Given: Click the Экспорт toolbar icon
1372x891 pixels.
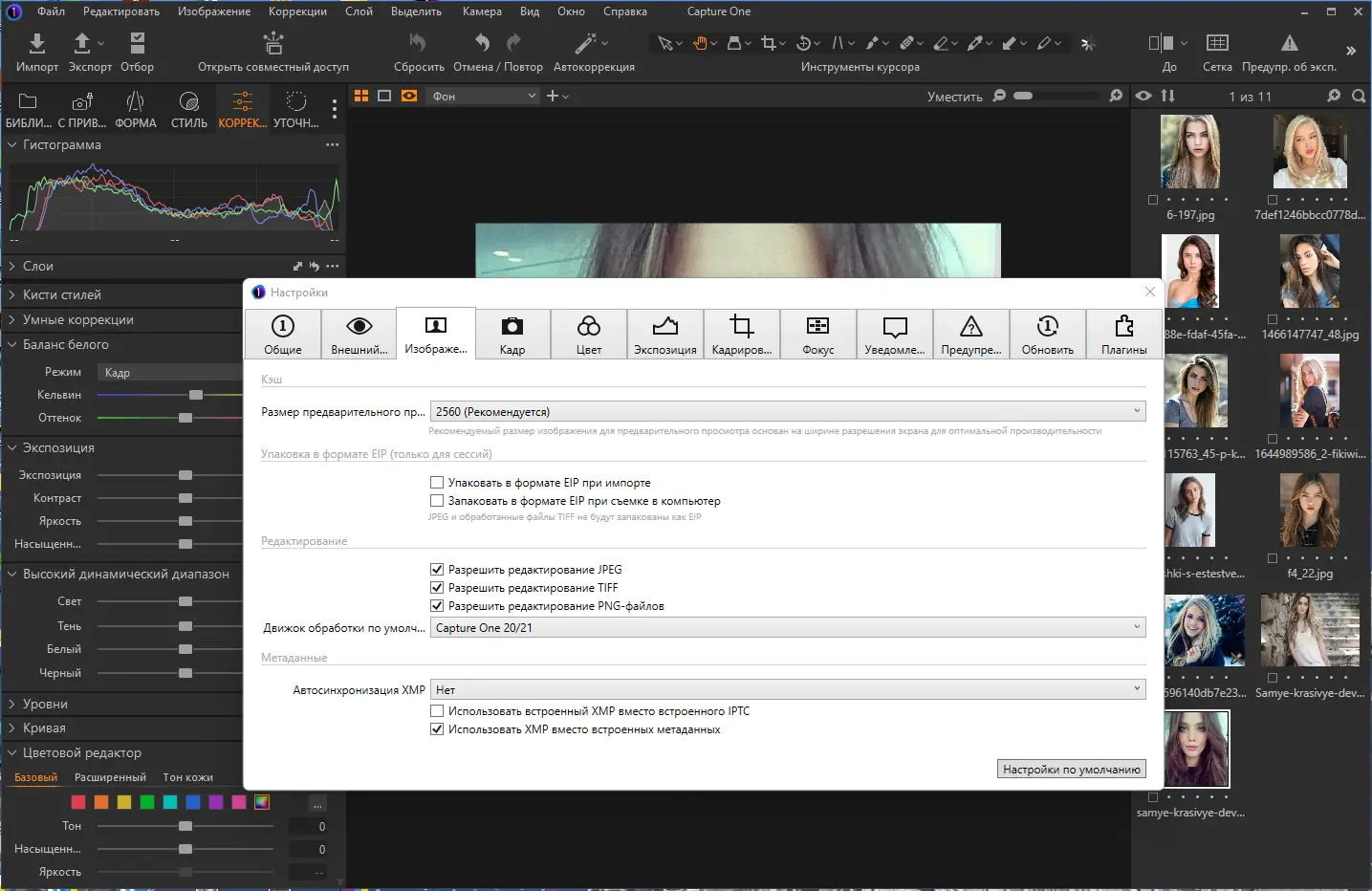Looking at the screenshot, I should pos(82,44).
